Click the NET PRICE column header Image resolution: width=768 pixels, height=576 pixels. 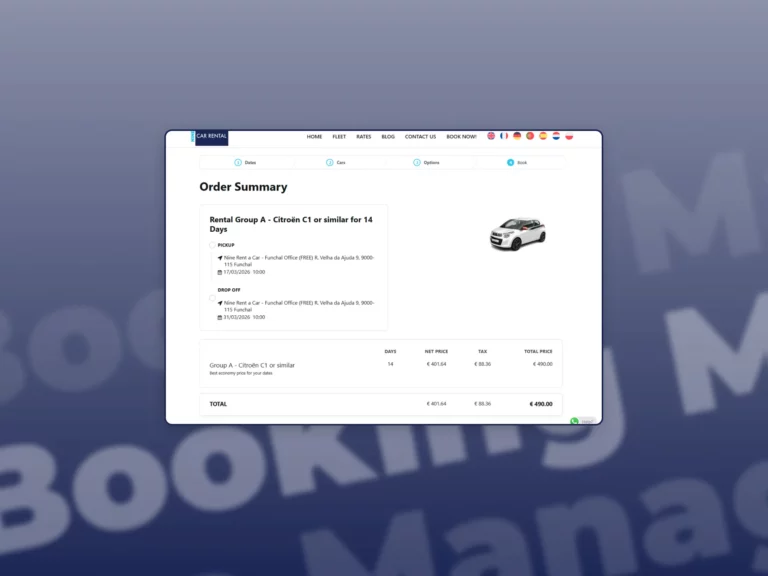tap(436, 352)
